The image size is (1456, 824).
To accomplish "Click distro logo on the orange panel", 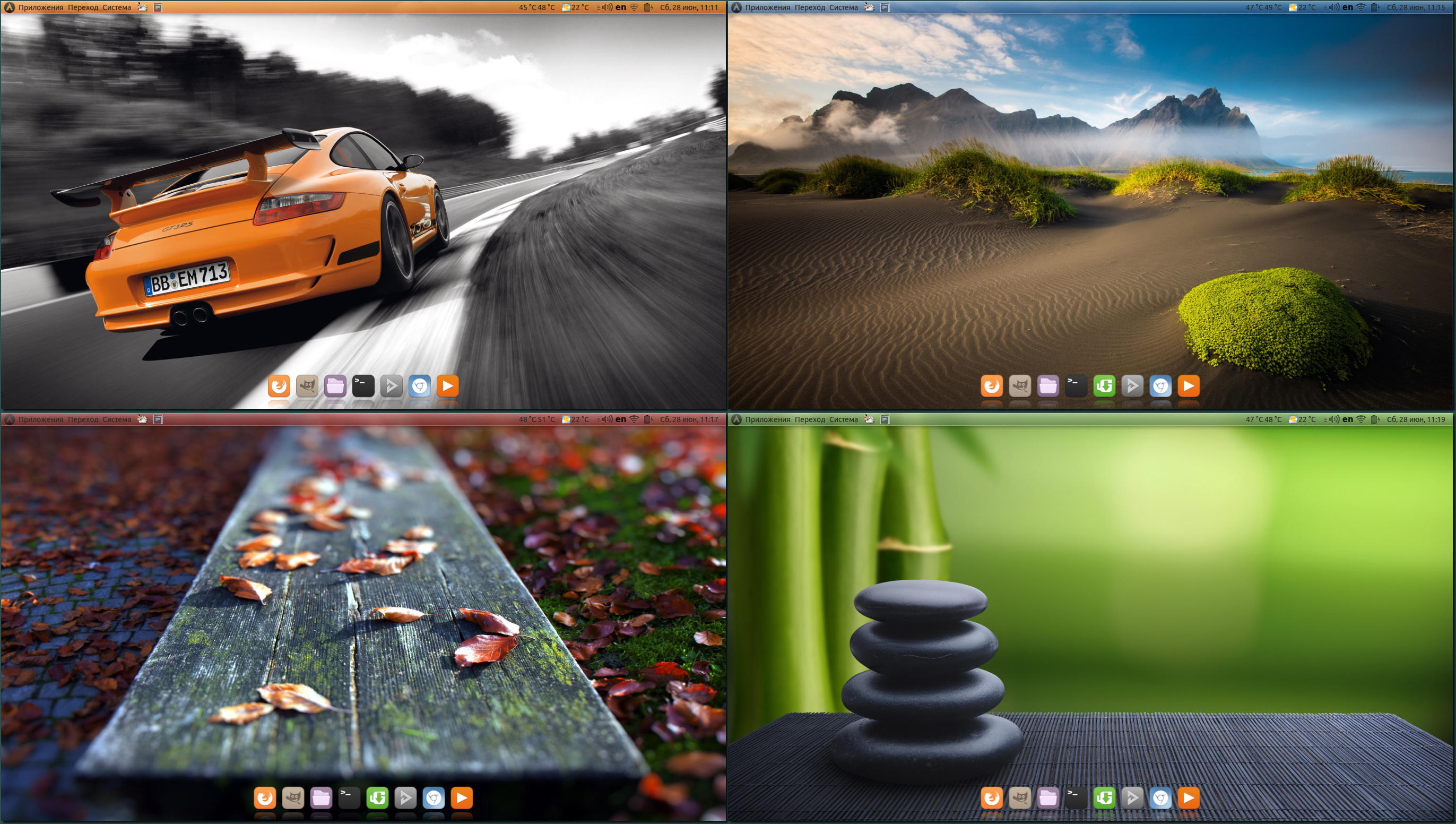I will [9, 7].
